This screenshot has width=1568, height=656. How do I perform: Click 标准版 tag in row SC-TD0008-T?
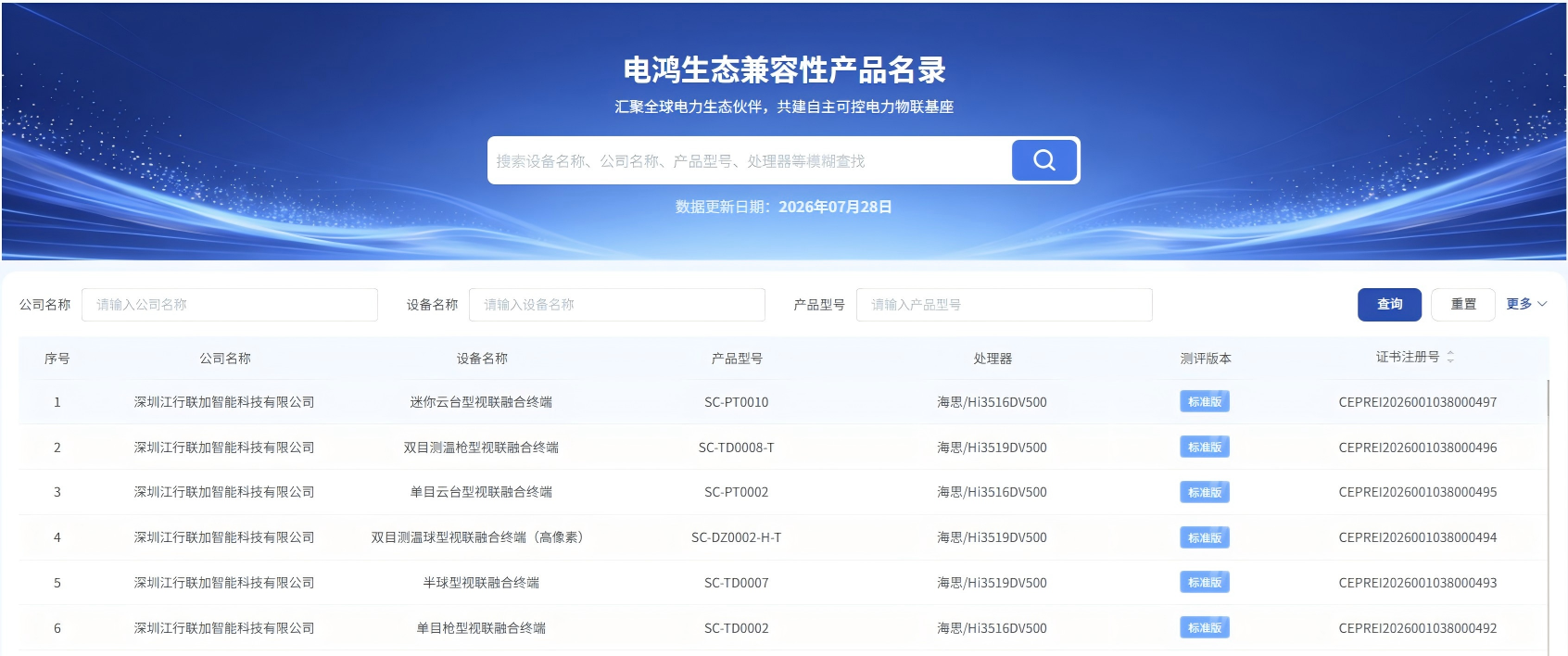coord(1205,448)
